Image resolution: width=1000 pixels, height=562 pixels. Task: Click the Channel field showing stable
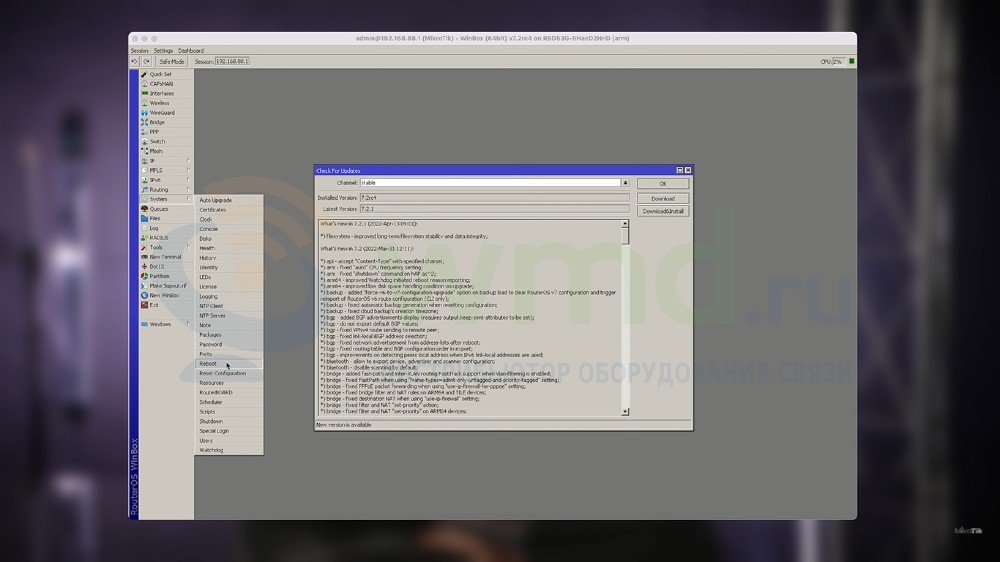(x=490, y=182)
